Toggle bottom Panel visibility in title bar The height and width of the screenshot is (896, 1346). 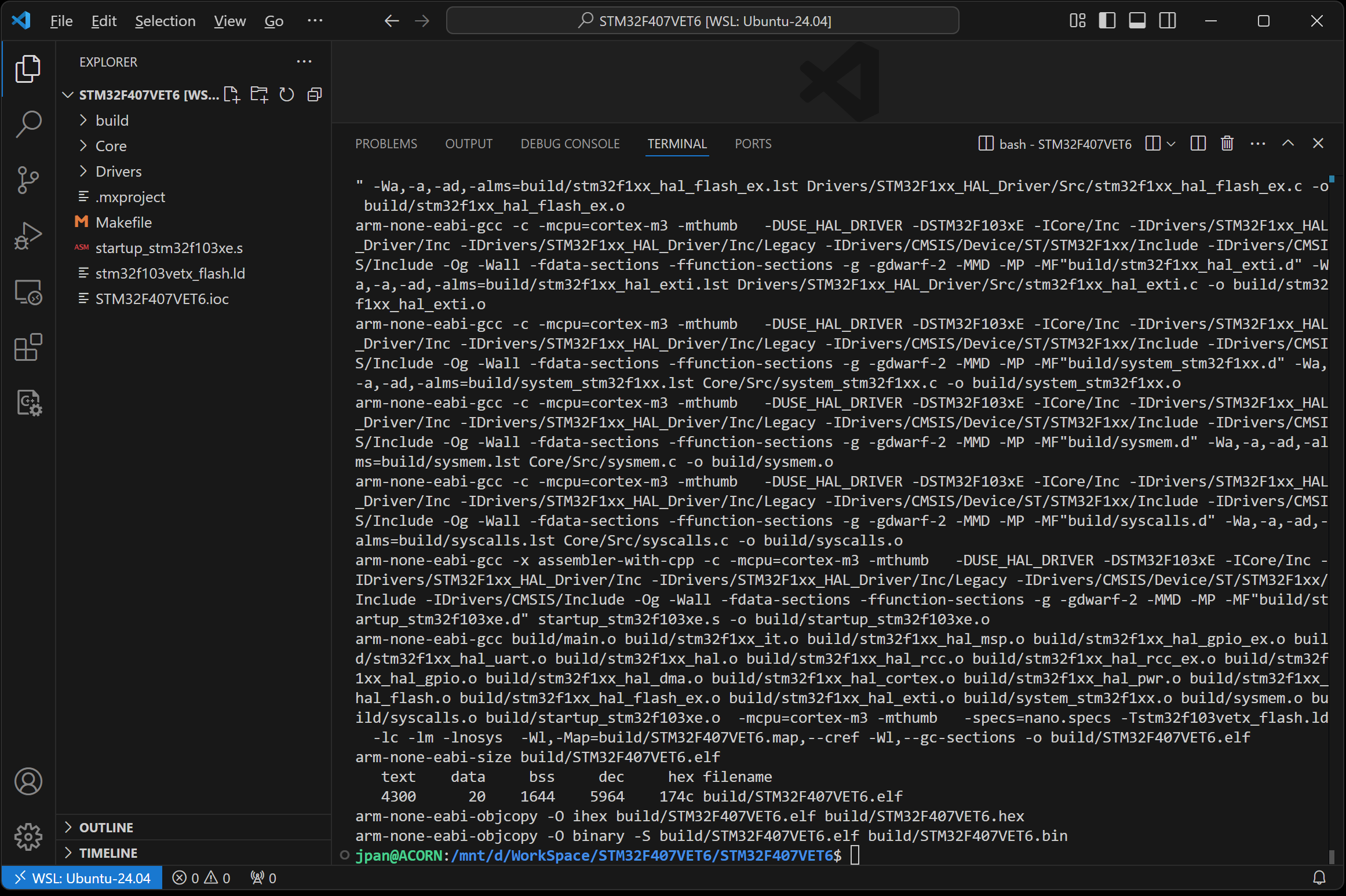[x=1137, y=21]
